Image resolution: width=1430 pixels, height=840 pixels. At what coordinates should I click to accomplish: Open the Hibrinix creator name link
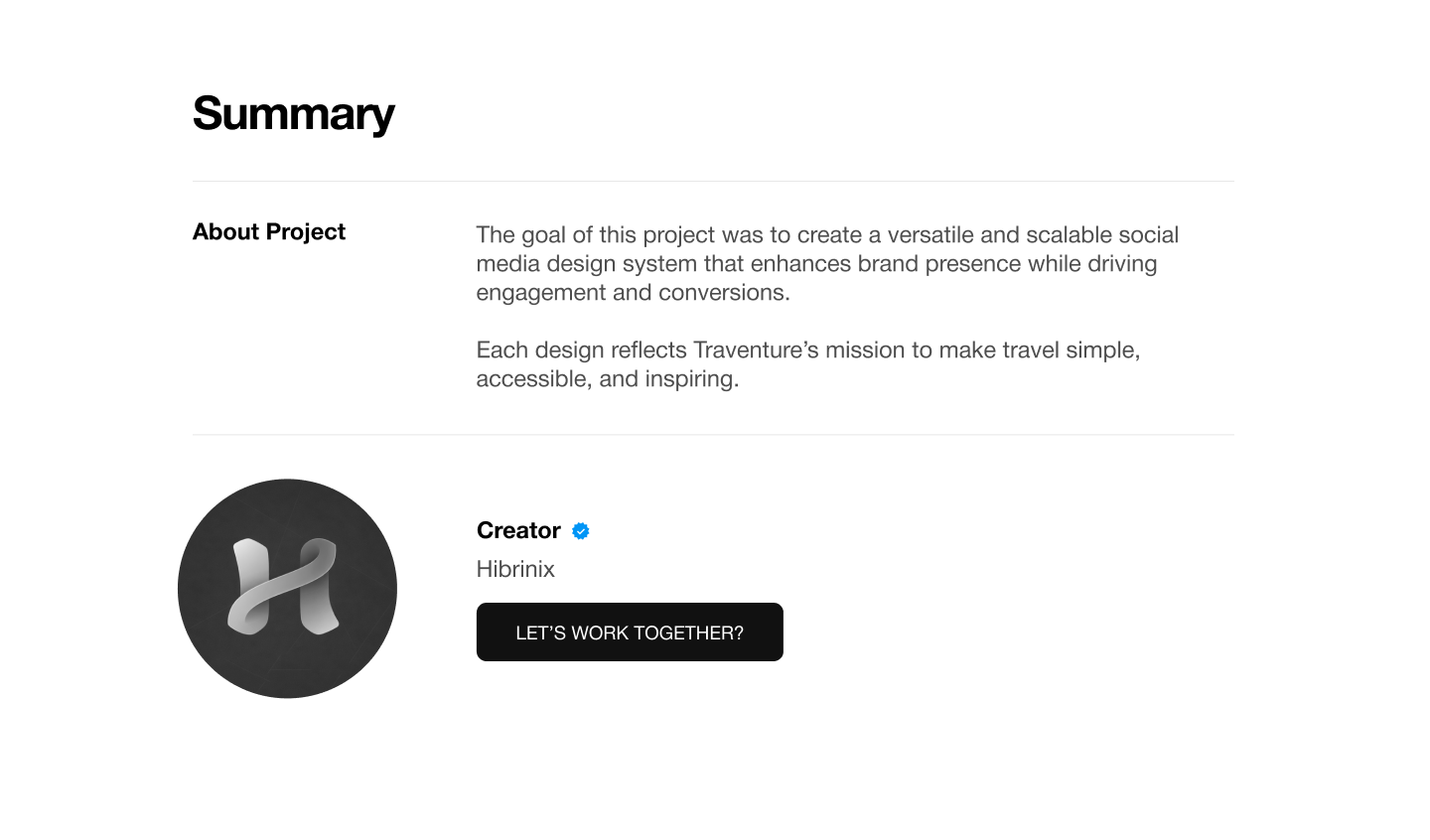[515, 569]
